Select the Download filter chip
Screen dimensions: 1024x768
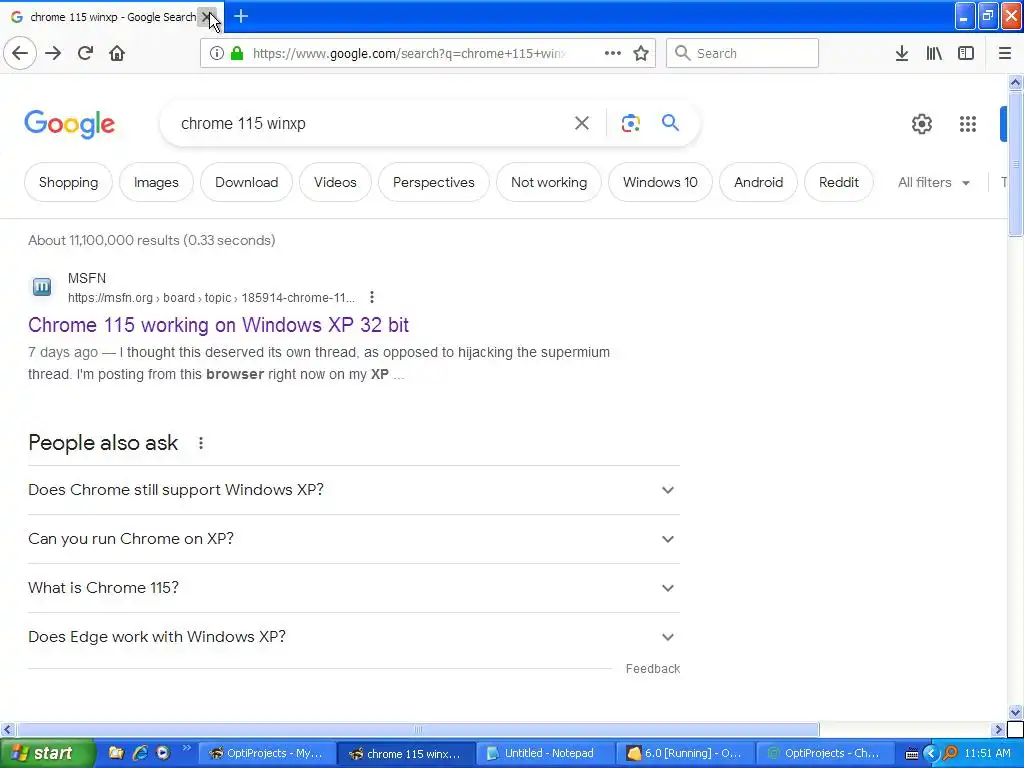coord(246,182)
